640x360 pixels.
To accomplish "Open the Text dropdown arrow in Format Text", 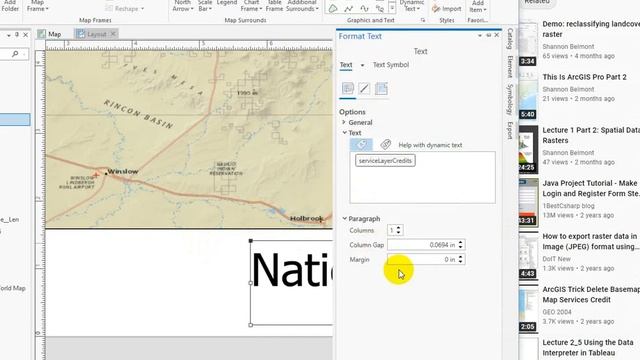I will pos(362,65).
